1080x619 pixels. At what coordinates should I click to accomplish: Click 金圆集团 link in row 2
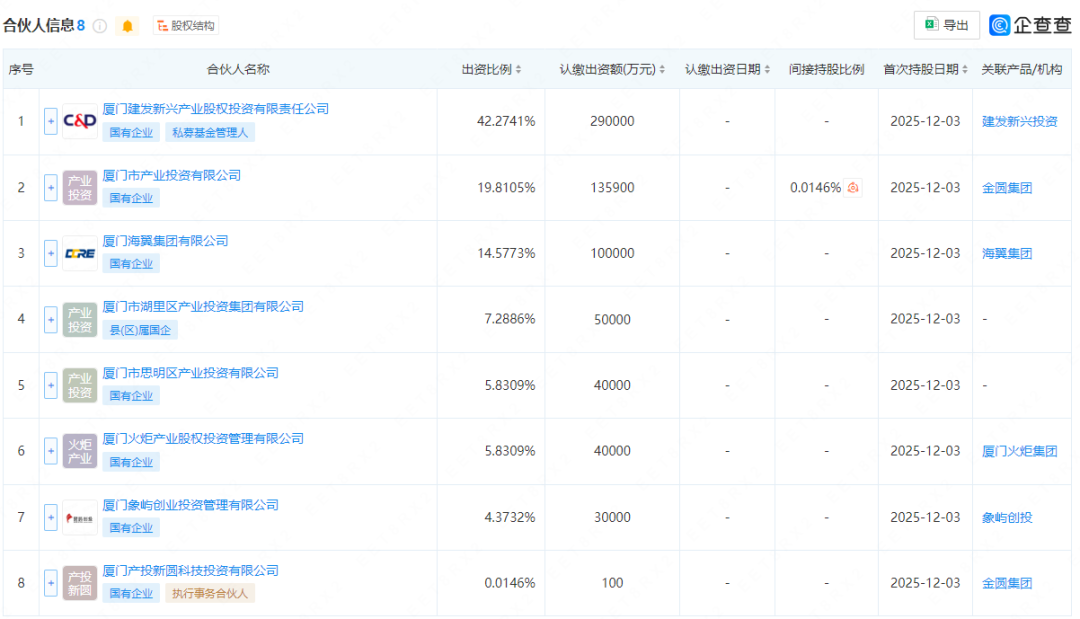pyautogui.click(x=1007, y=187)
